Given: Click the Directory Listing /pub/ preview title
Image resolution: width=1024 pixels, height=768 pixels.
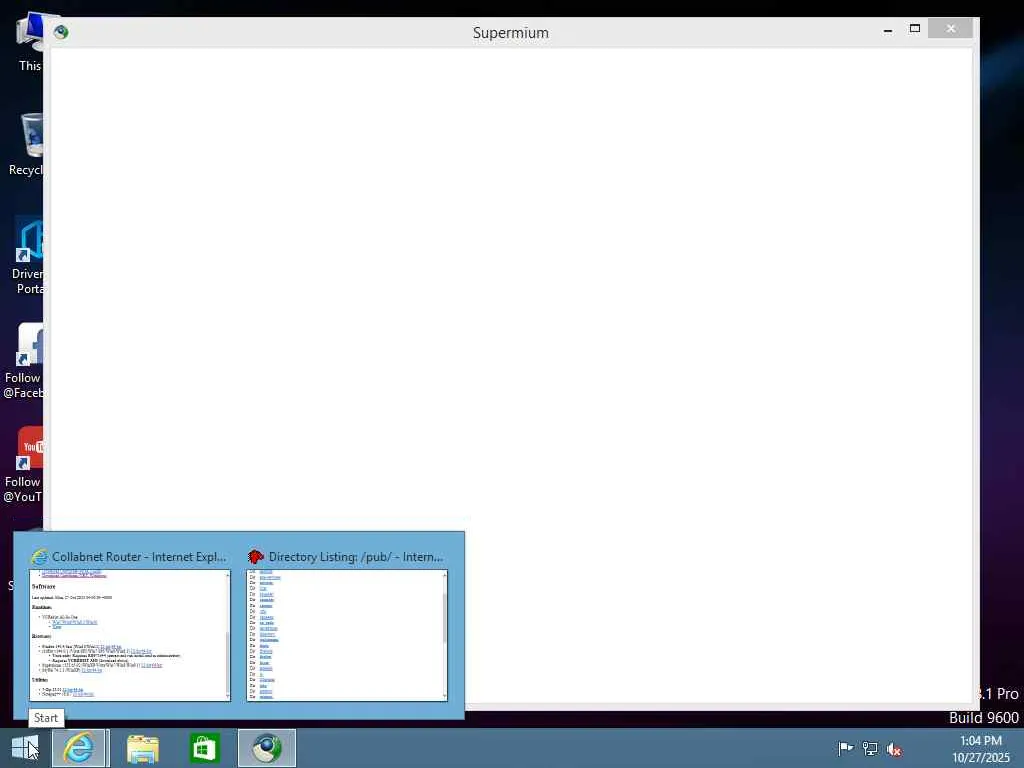Looking at the screenshot, I should point(355,556).
